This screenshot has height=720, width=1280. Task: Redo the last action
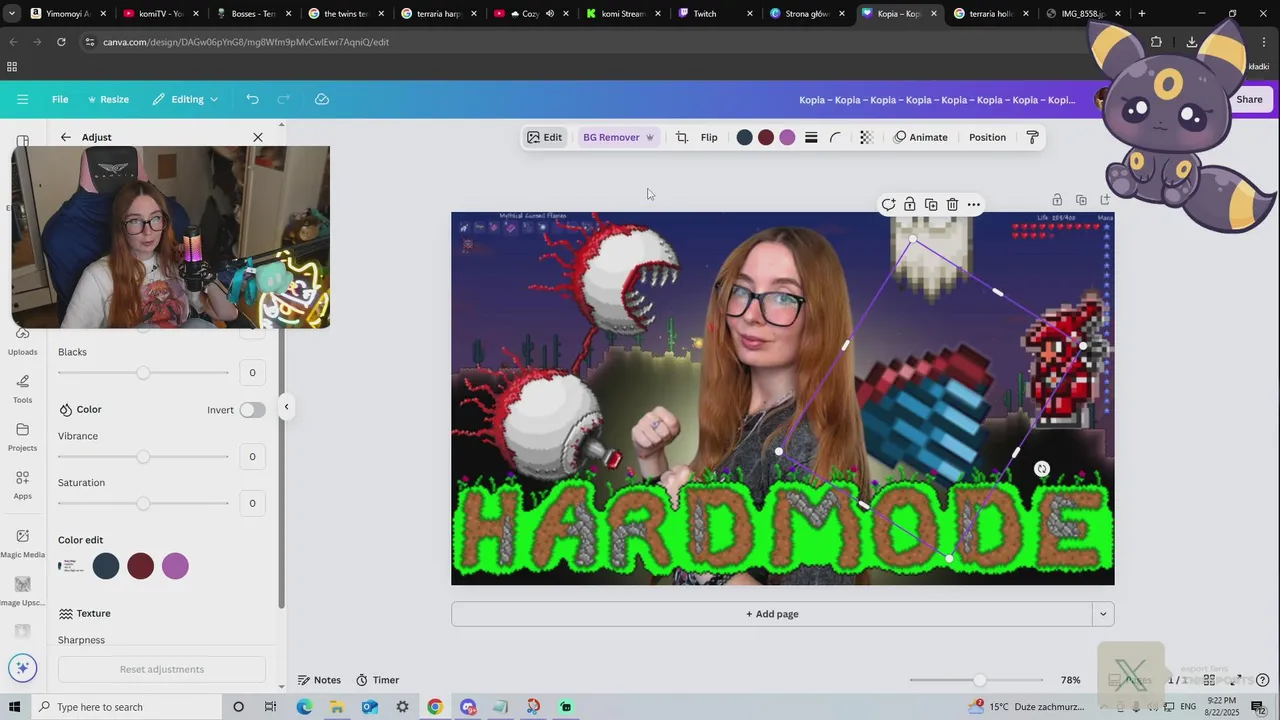point(283,99)
